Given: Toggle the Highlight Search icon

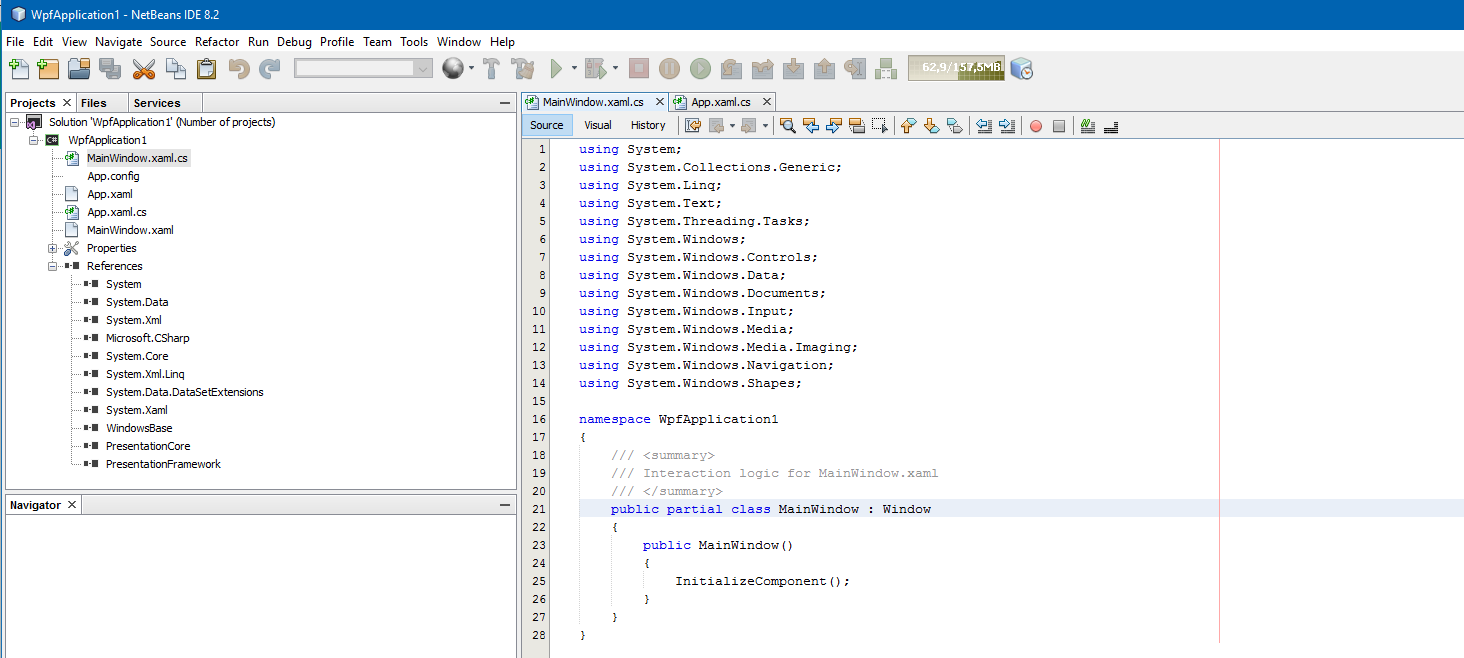Looking at the screenshot, I should 857,125.
